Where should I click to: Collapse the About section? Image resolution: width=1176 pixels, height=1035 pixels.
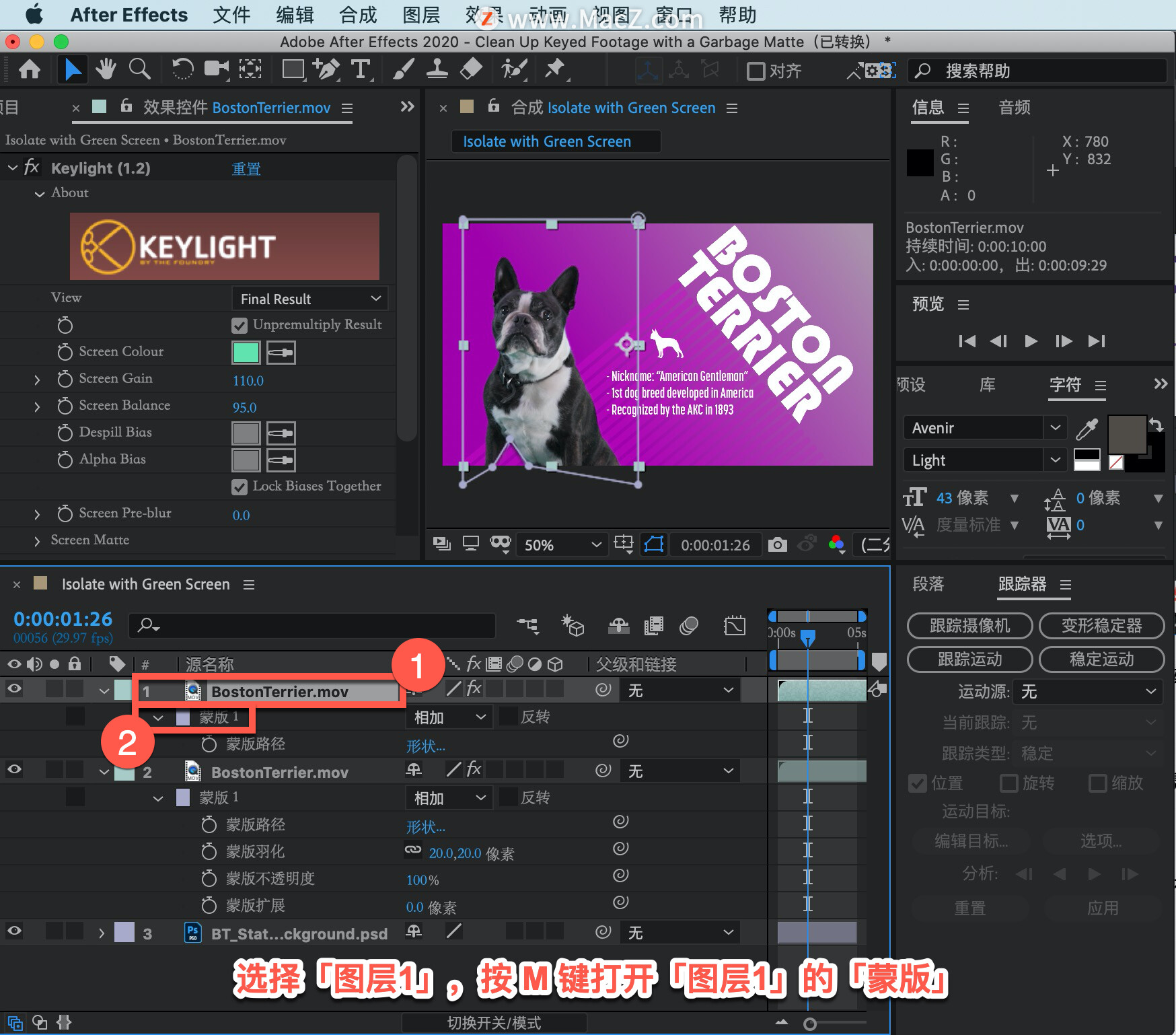pos(40,194)
